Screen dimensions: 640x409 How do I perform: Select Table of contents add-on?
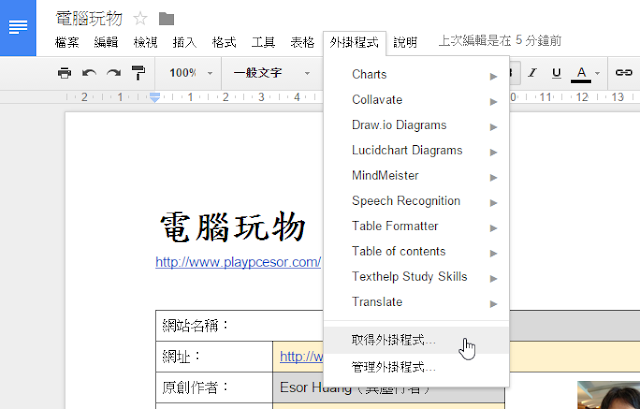pos(416,251)
